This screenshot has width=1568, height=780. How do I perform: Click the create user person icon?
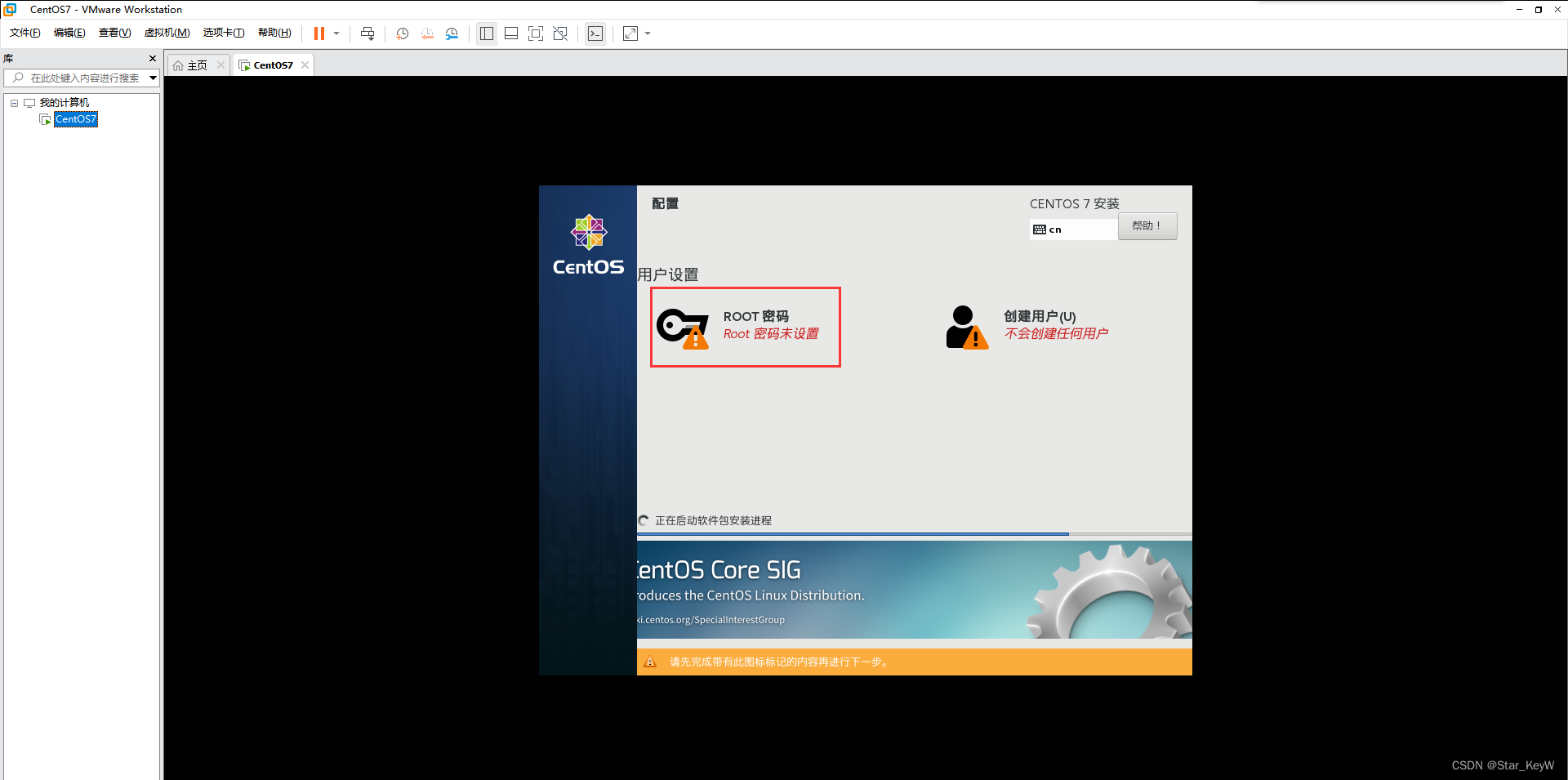point(967,328)
